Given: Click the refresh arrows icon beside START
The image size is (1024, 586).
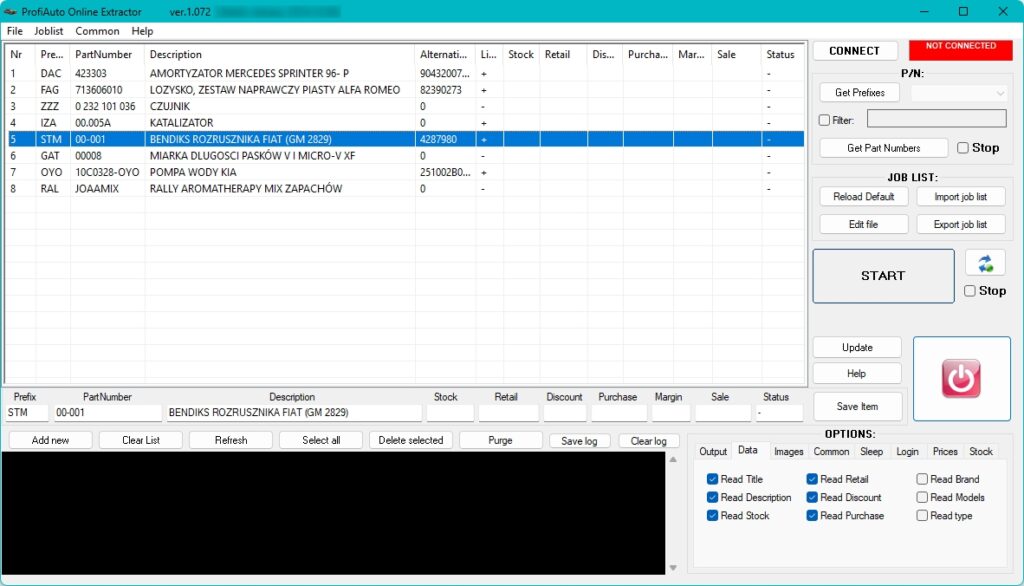Looking at the screenshot, I should 985,263.
